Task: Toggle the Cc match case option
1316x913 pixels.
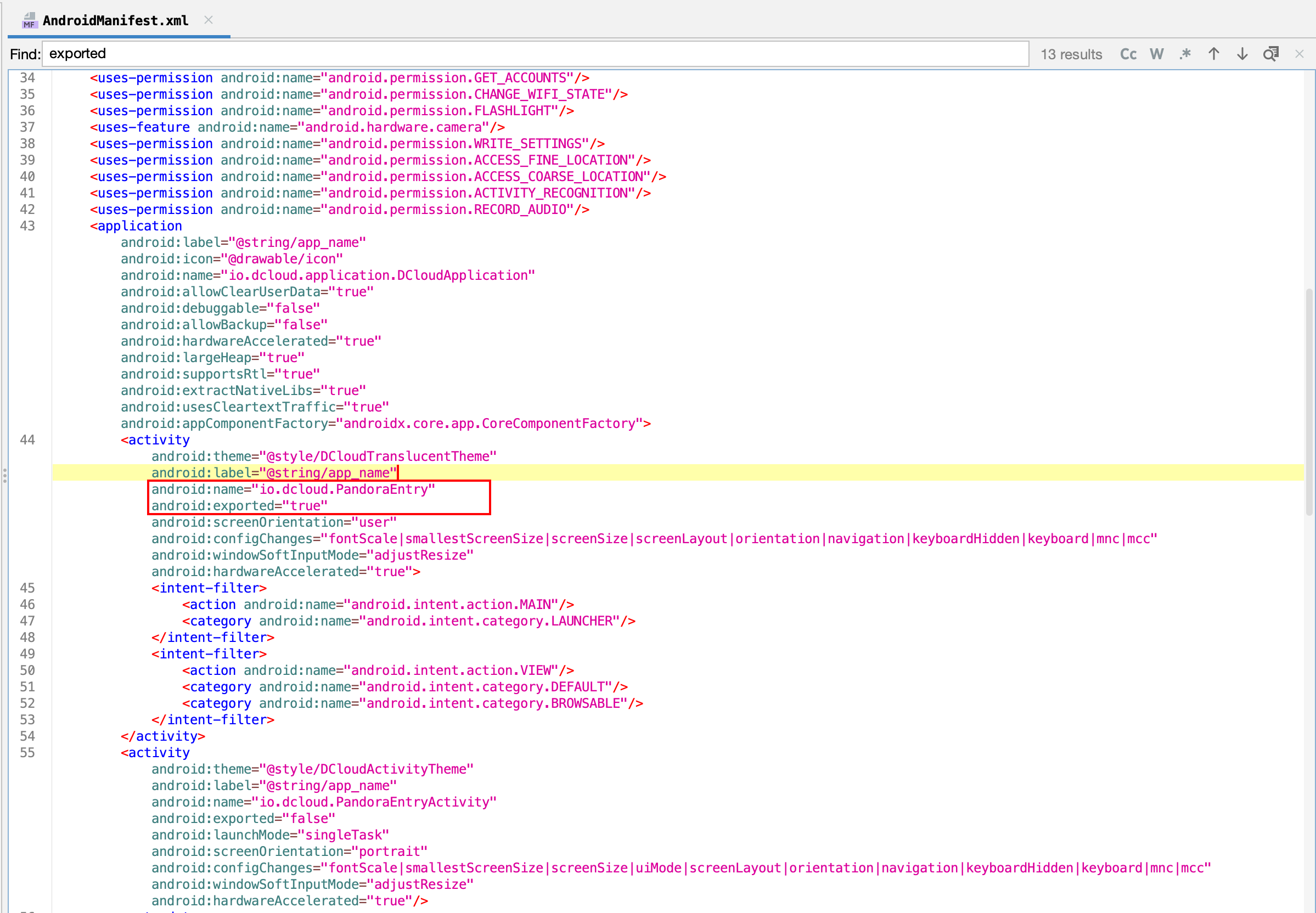Action: (x=1128, y=54)
